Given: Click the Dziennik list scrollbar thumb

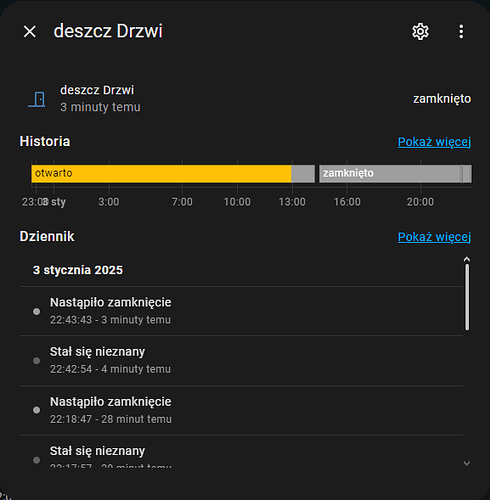Looking at the screenshot, I should 467,297.
